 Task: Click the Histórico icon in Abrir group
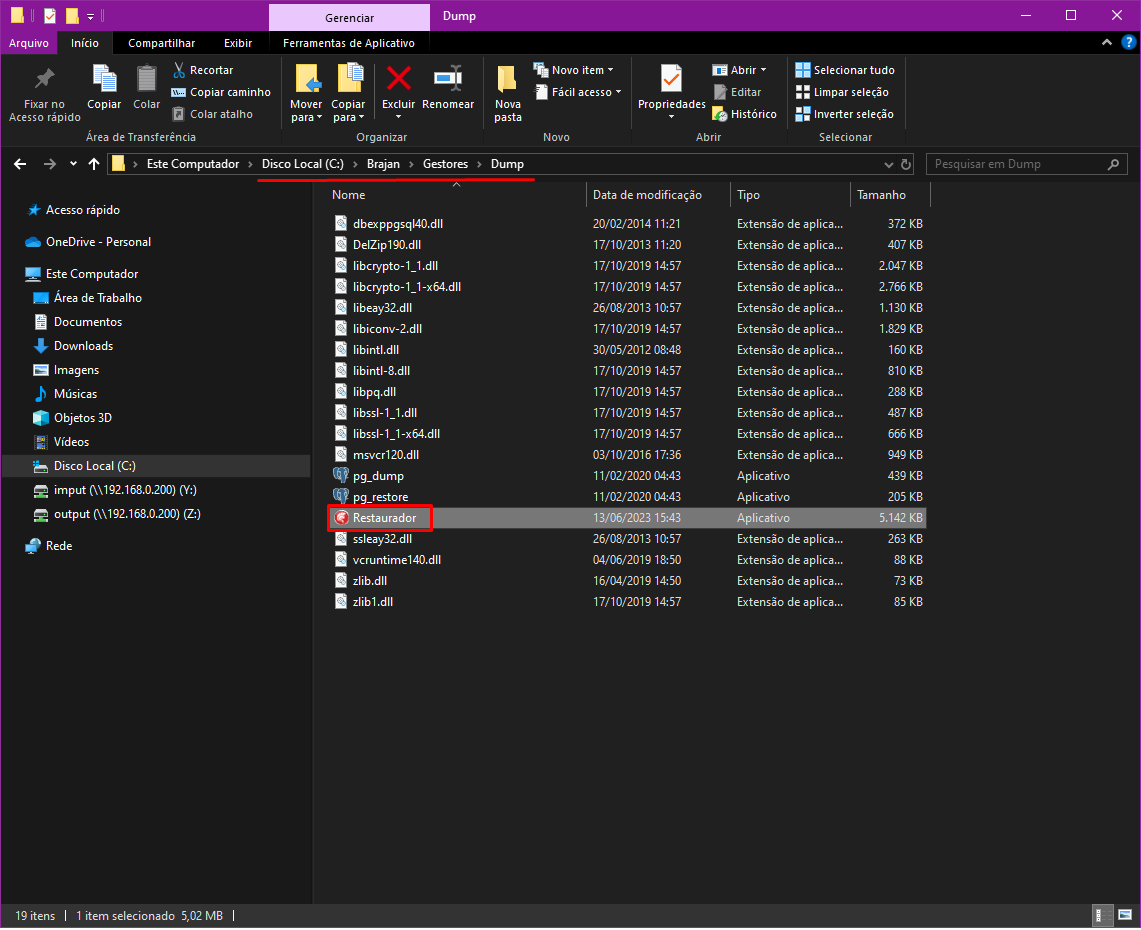720,114
